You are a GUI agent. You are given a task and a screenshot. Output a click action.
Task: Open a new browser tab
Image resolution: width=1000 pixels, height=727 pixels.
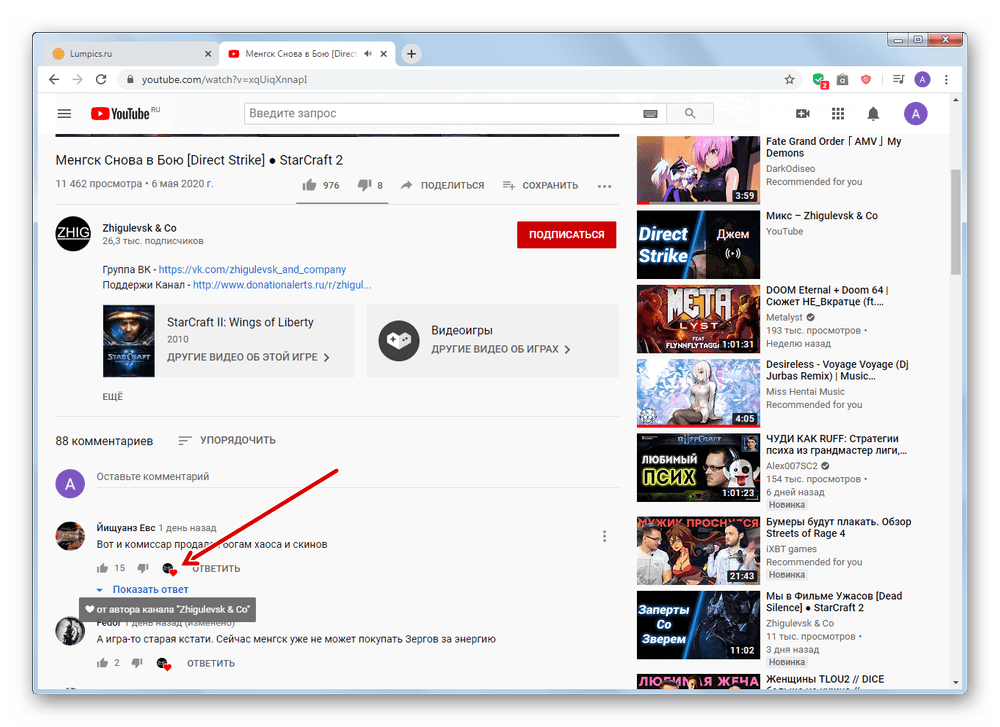411,54
